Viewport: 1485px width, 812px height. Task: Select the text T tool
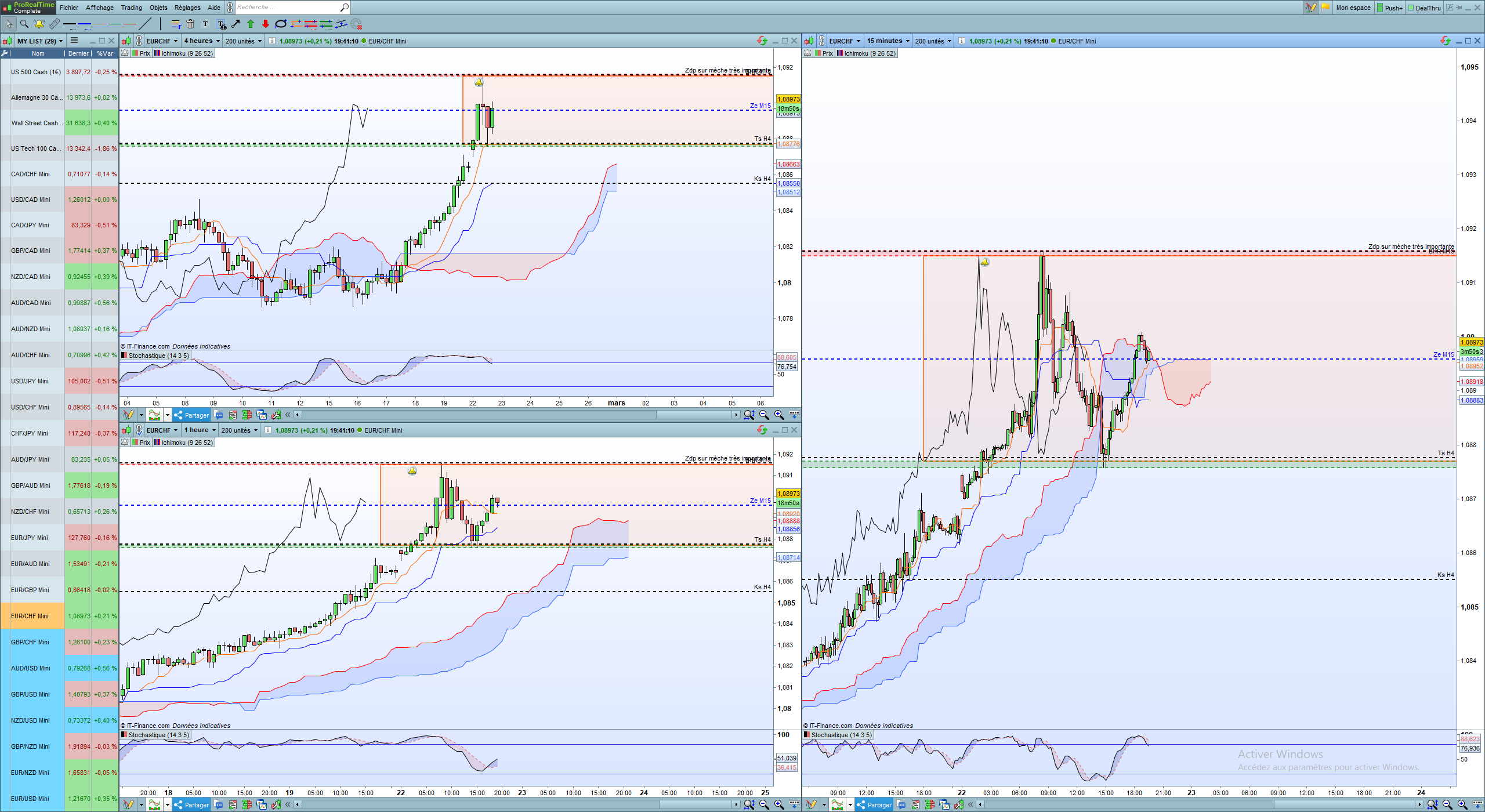coord(205,24)
